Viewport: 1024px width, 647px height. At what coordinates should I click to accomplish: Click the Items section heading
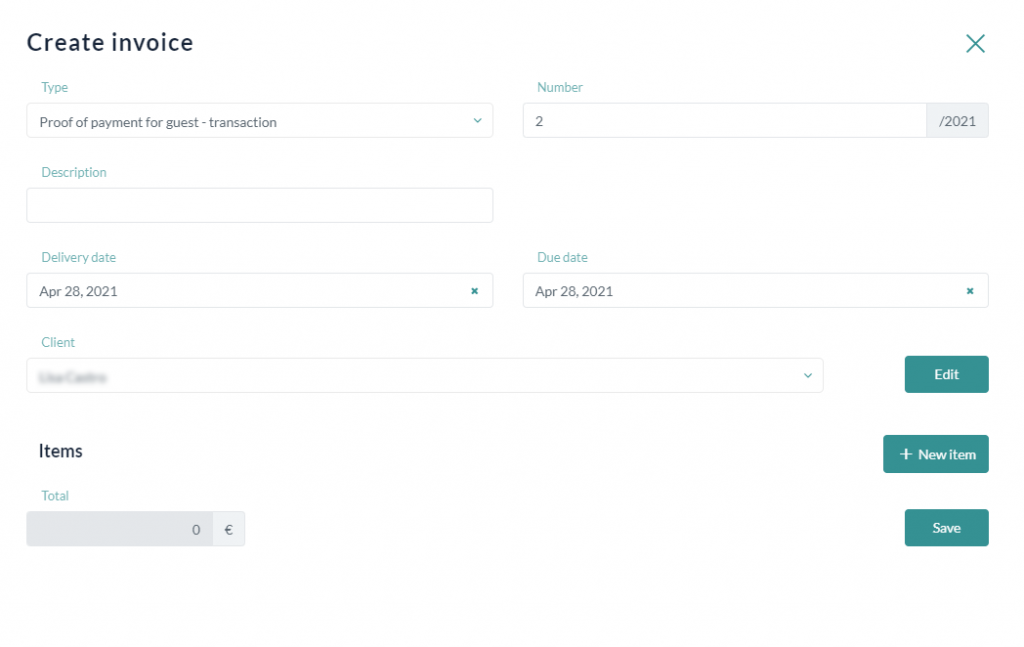pyautogui.click(x=60, y=451)
